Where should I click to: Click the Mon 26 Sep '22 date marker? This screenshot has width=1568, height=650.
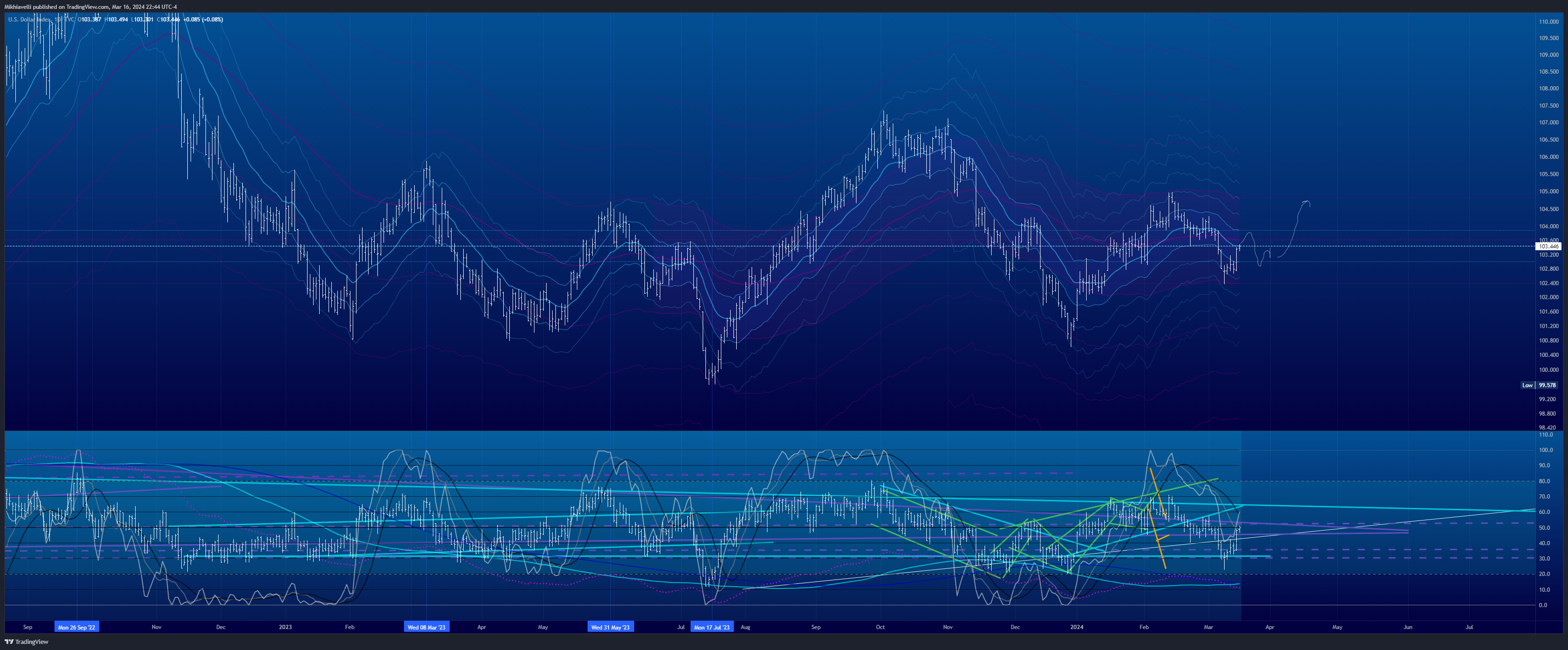click(76, 627)
